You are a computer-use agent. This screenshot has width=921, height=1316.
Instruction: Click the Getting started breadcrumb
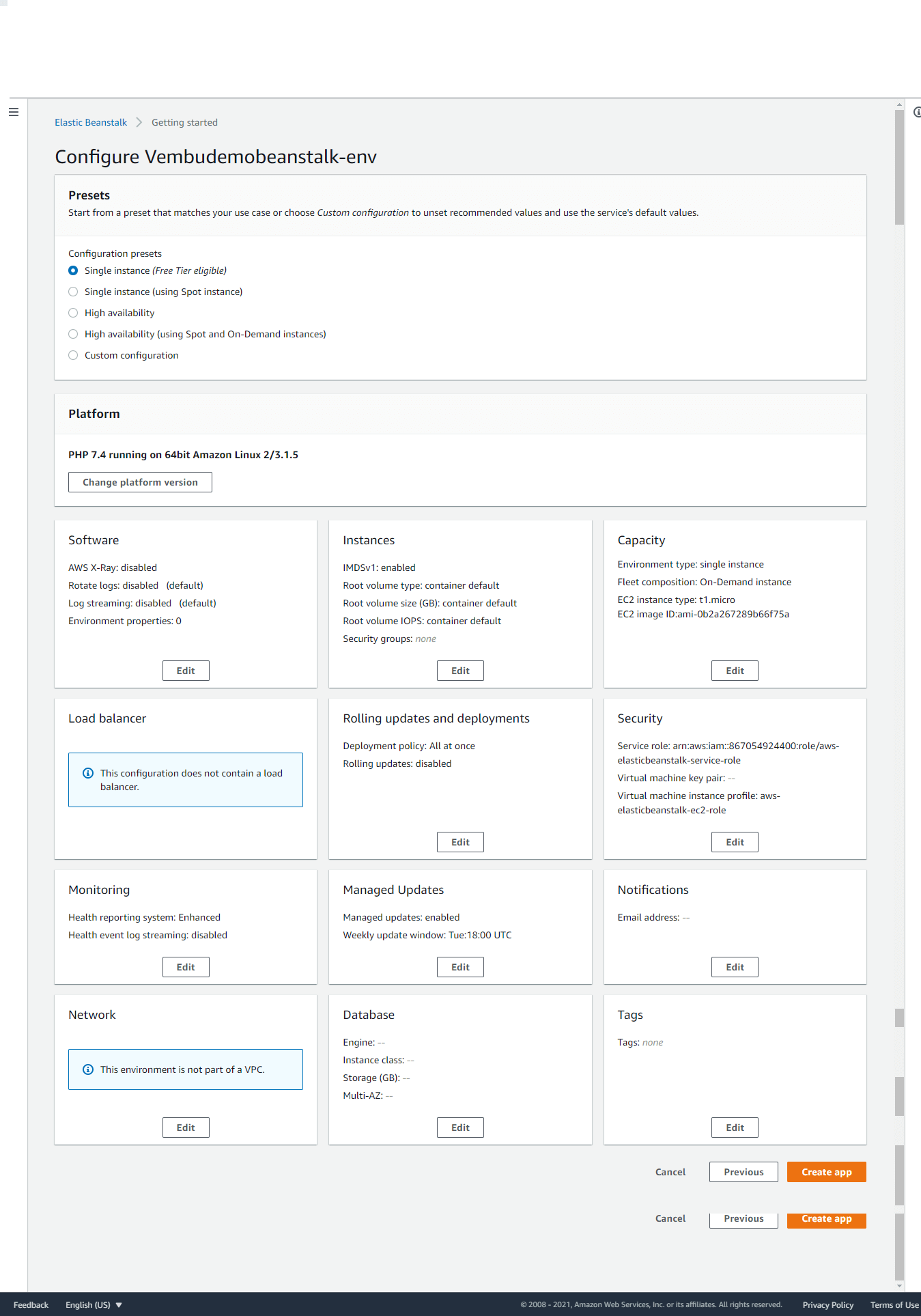click(x=184, y=122)
